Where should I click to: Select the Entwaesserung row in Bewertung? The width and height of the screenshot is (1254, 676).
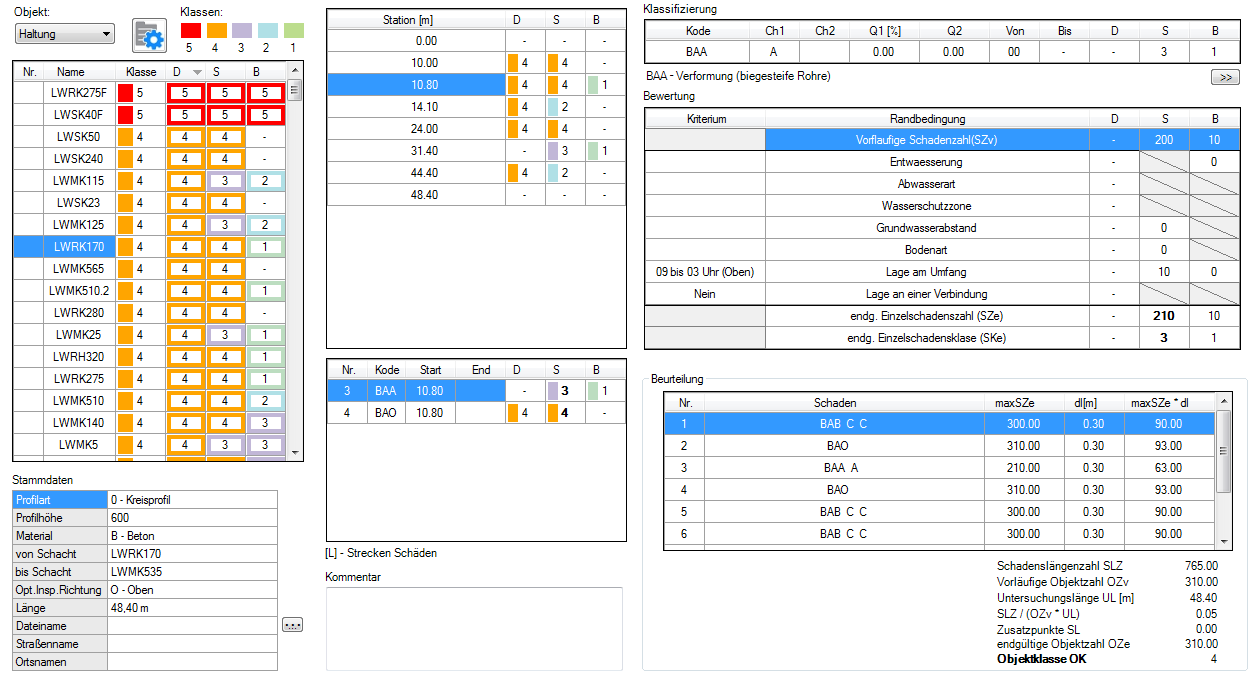pyautogui.click(x=926, y=162)
